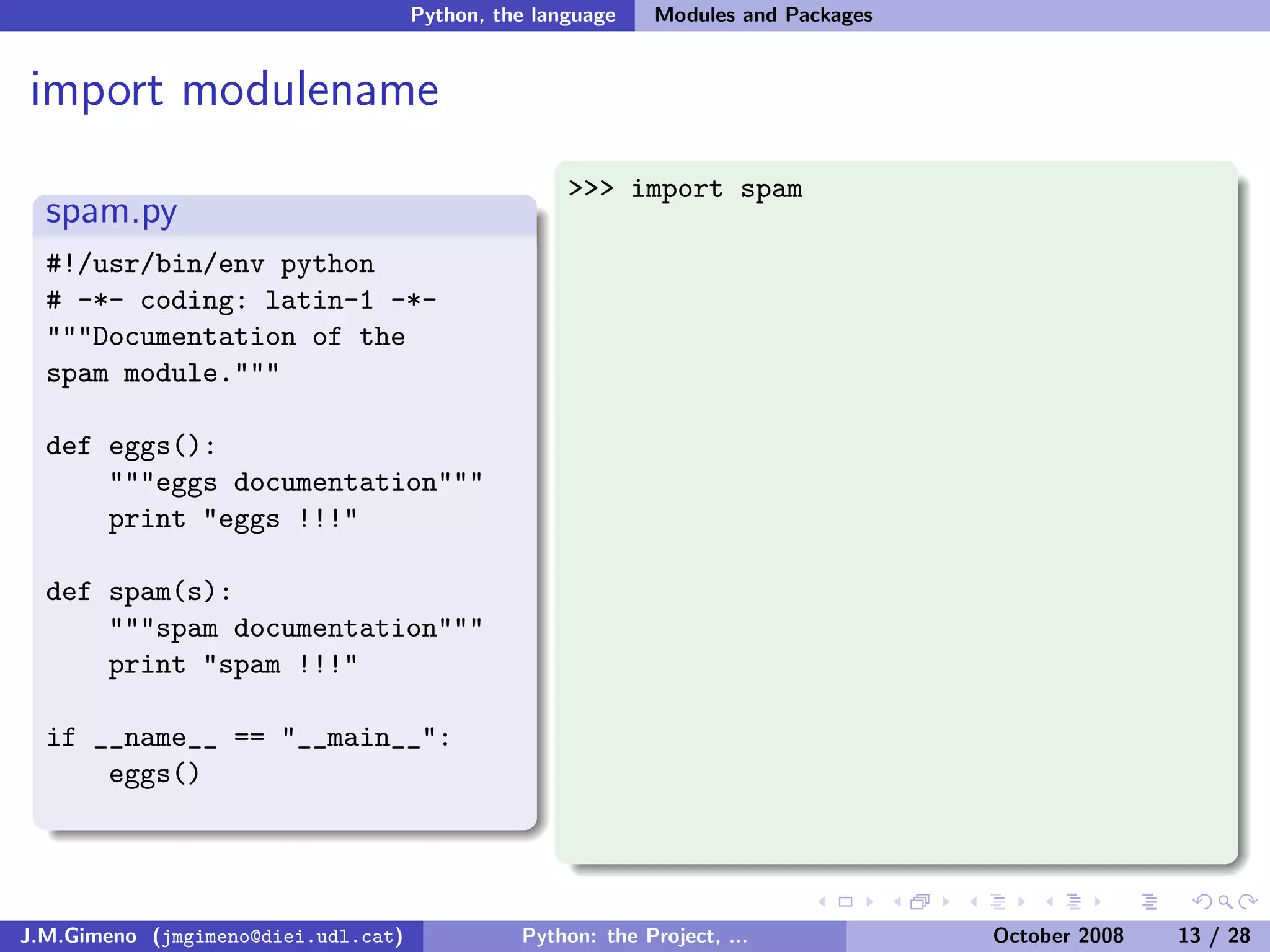Click the previous slide arrow in navigation bar

click(822, 902)
